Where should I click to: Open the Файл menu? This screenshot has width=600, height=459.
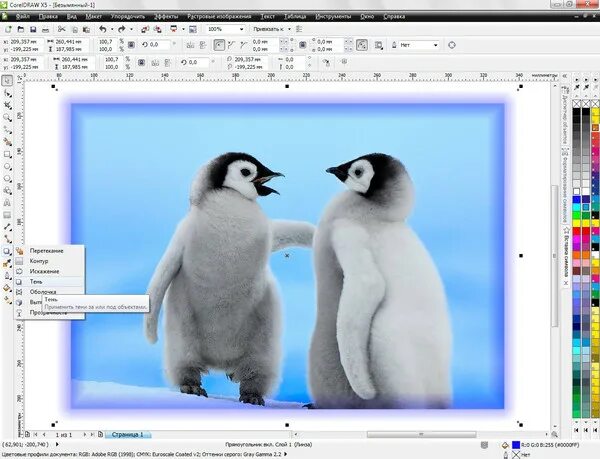[23, 16]
